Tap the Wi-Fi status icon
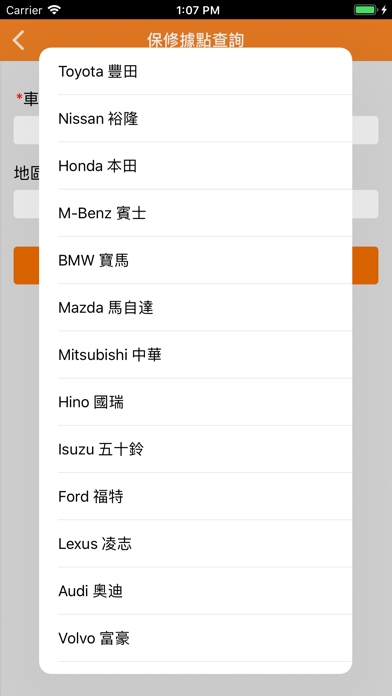 point(54,10)
